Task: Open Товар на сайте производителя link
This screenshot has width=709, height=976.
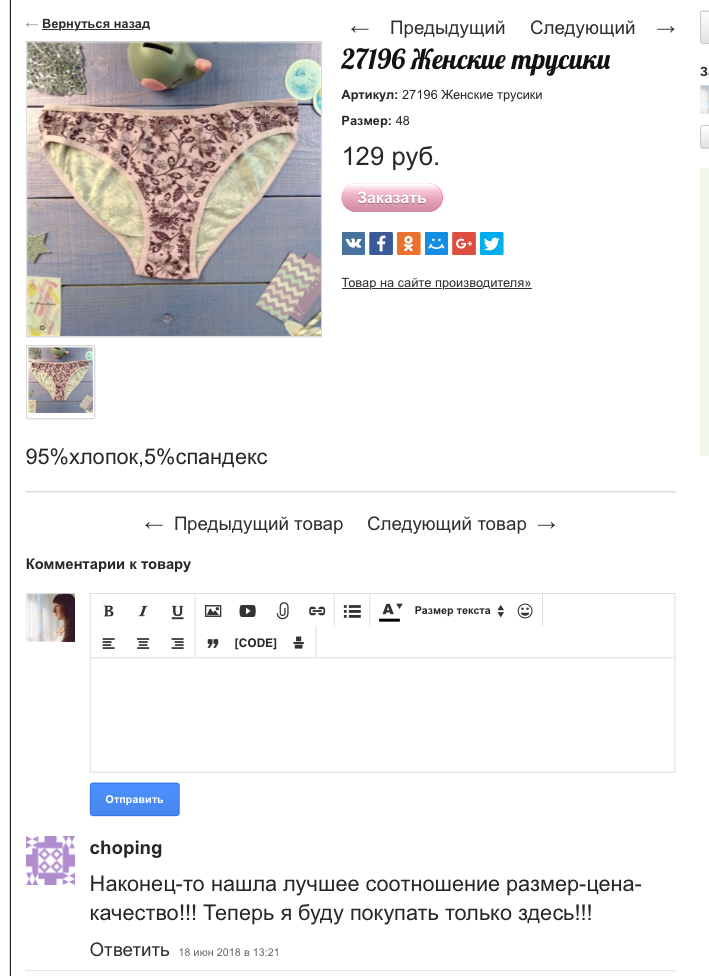Action: [436, 283]
